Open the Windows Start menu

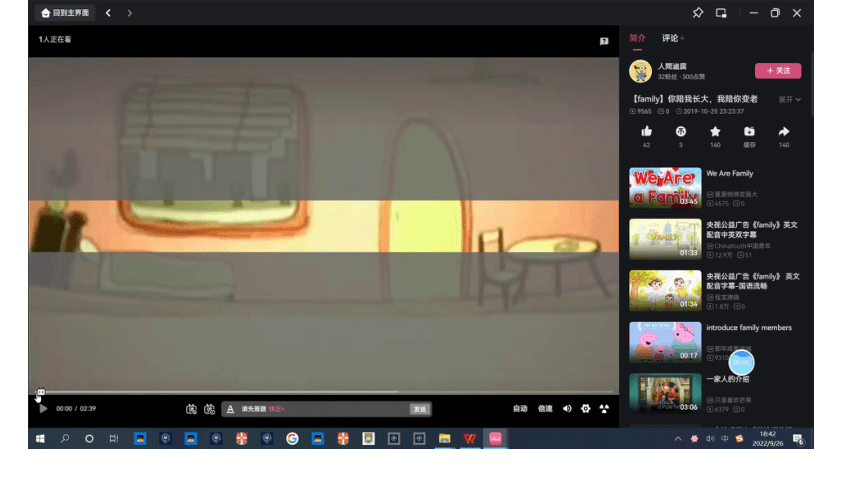click(40, 438)
